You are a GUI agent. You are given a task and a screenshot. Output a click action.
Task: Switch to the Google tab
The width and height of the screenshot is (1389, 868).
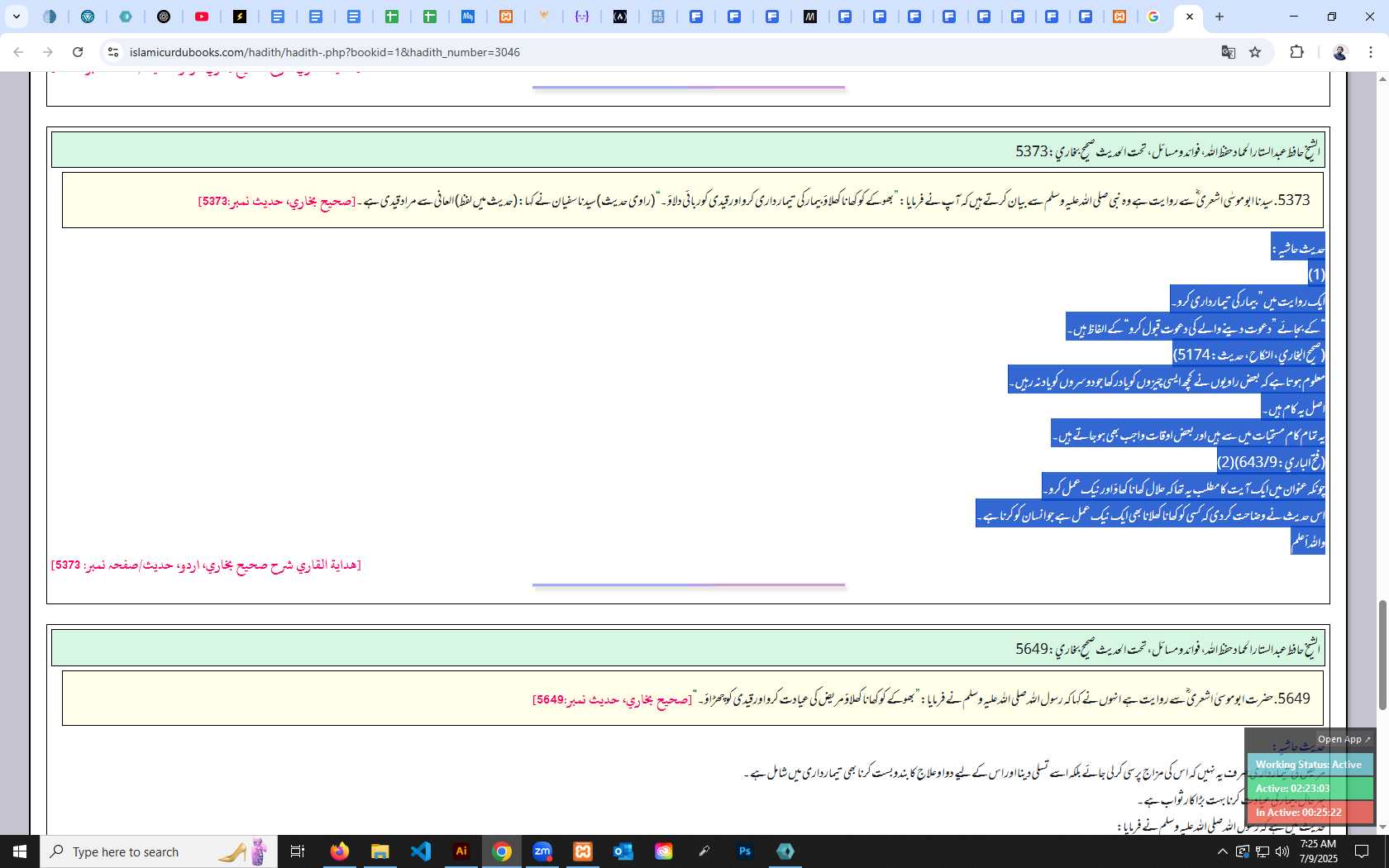click(1153, 17)
